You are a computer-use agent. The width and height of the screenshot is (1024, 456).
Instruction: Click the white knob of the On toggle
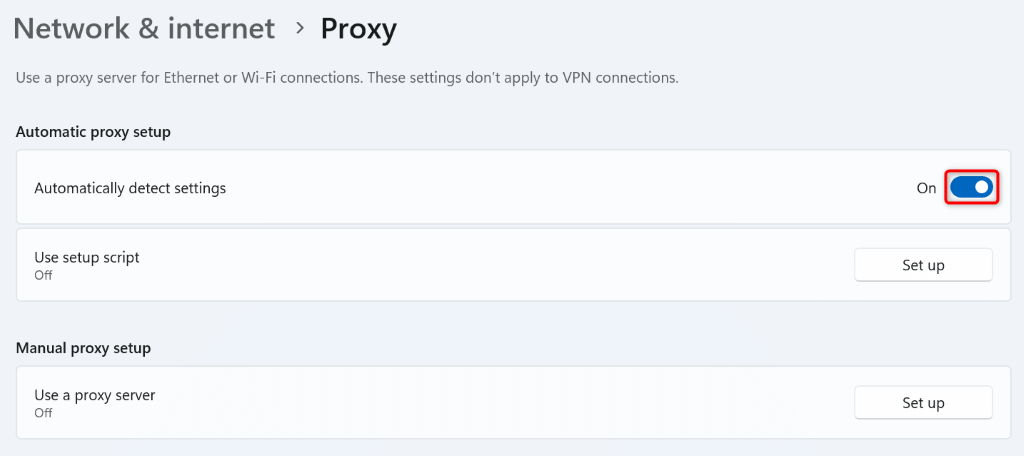[x=981, y=187]
